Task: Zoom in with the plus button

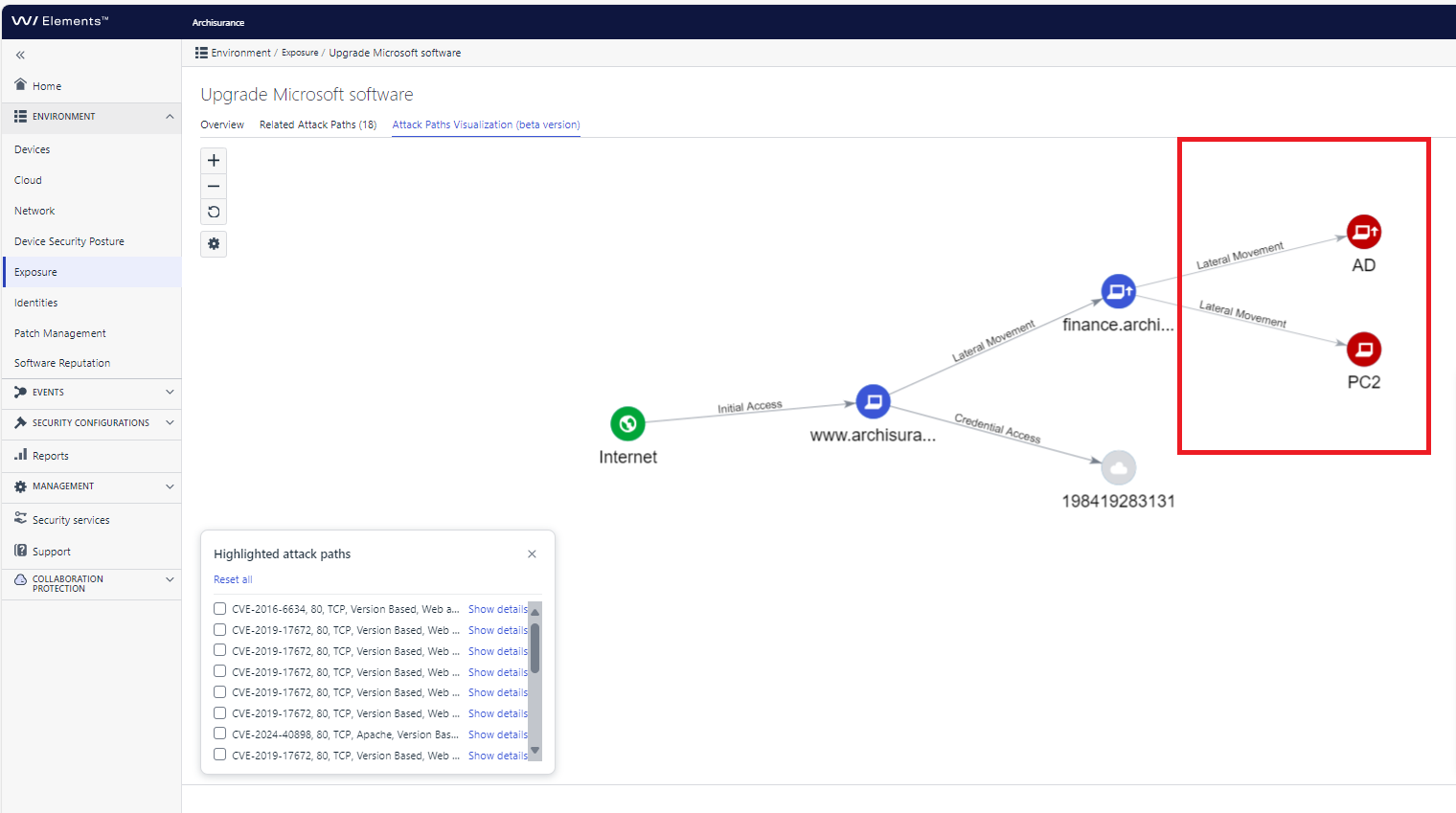Action: pyautogui.click(x=214, y=160)
